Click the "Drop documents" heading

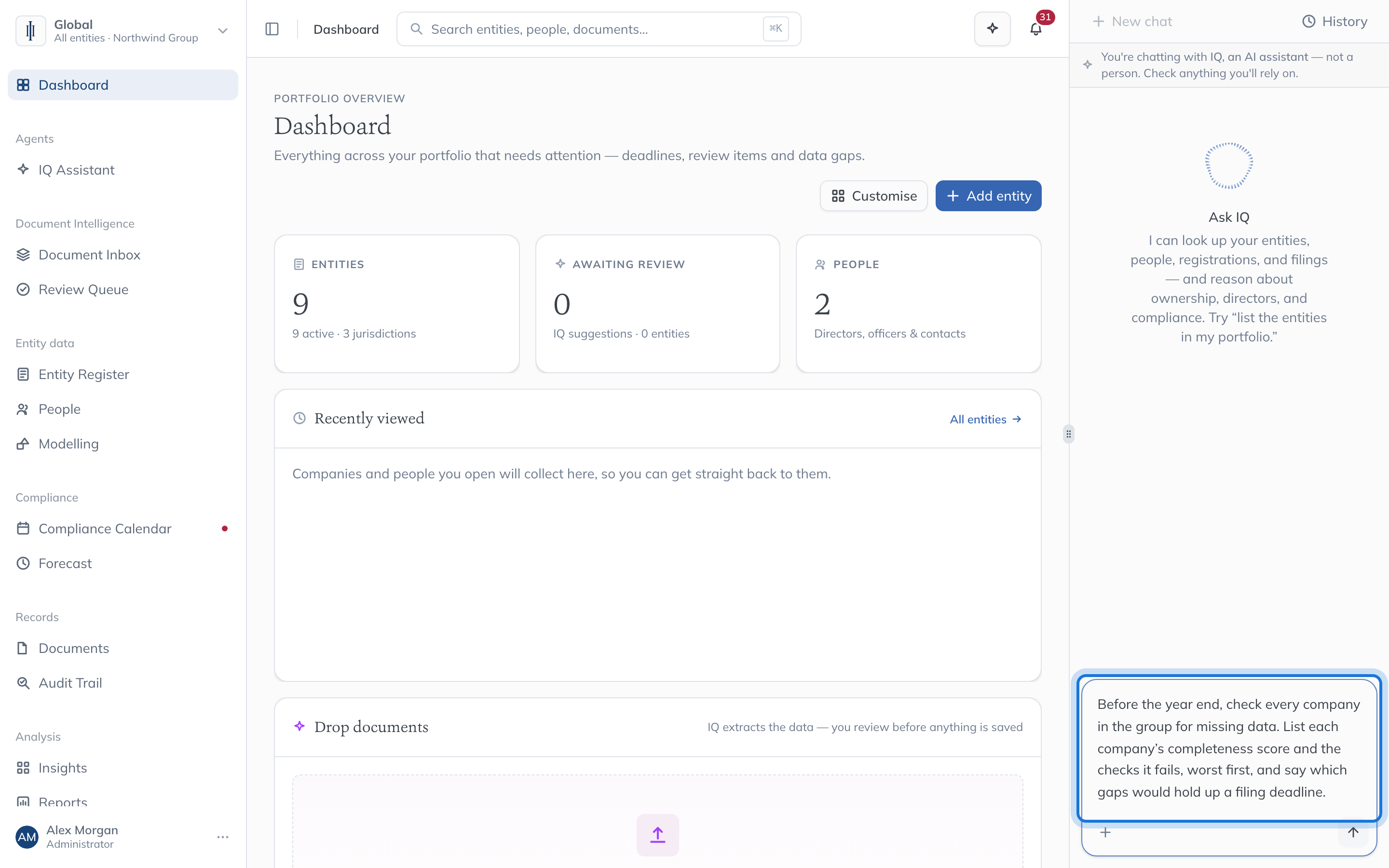pyautogui.click(x=371, y=727)
